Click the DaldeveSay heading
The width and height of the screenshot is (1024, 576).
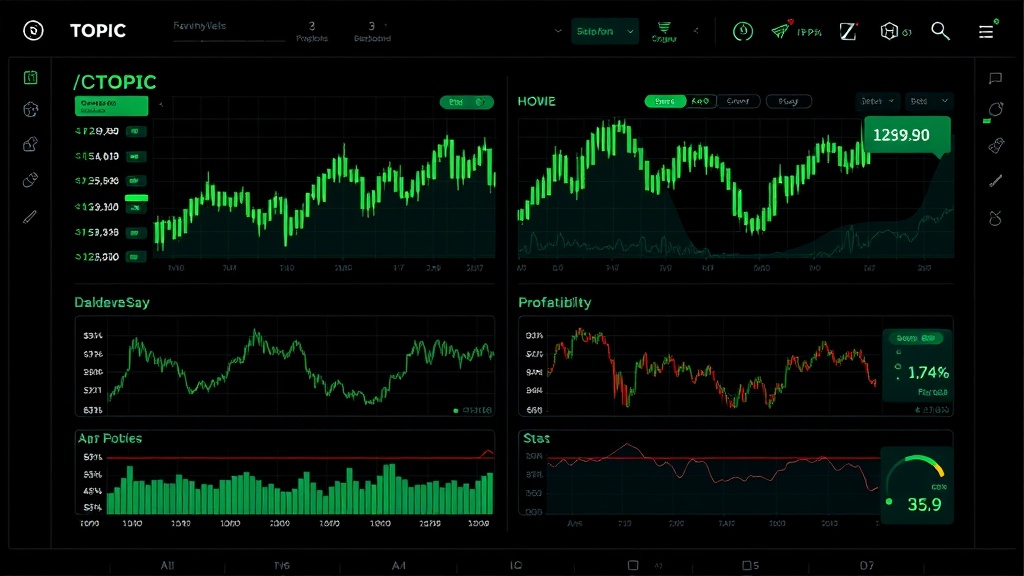click(112, 302)
